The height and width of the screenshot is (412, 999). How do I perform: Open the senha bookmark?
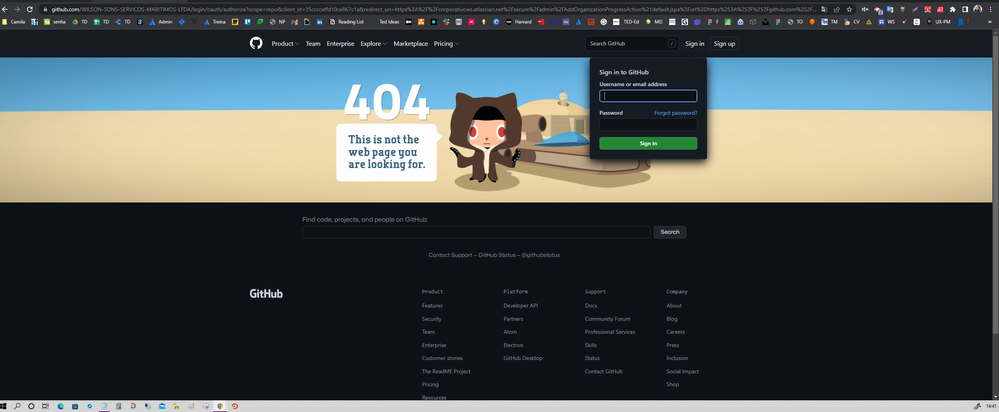click(55, 22)
